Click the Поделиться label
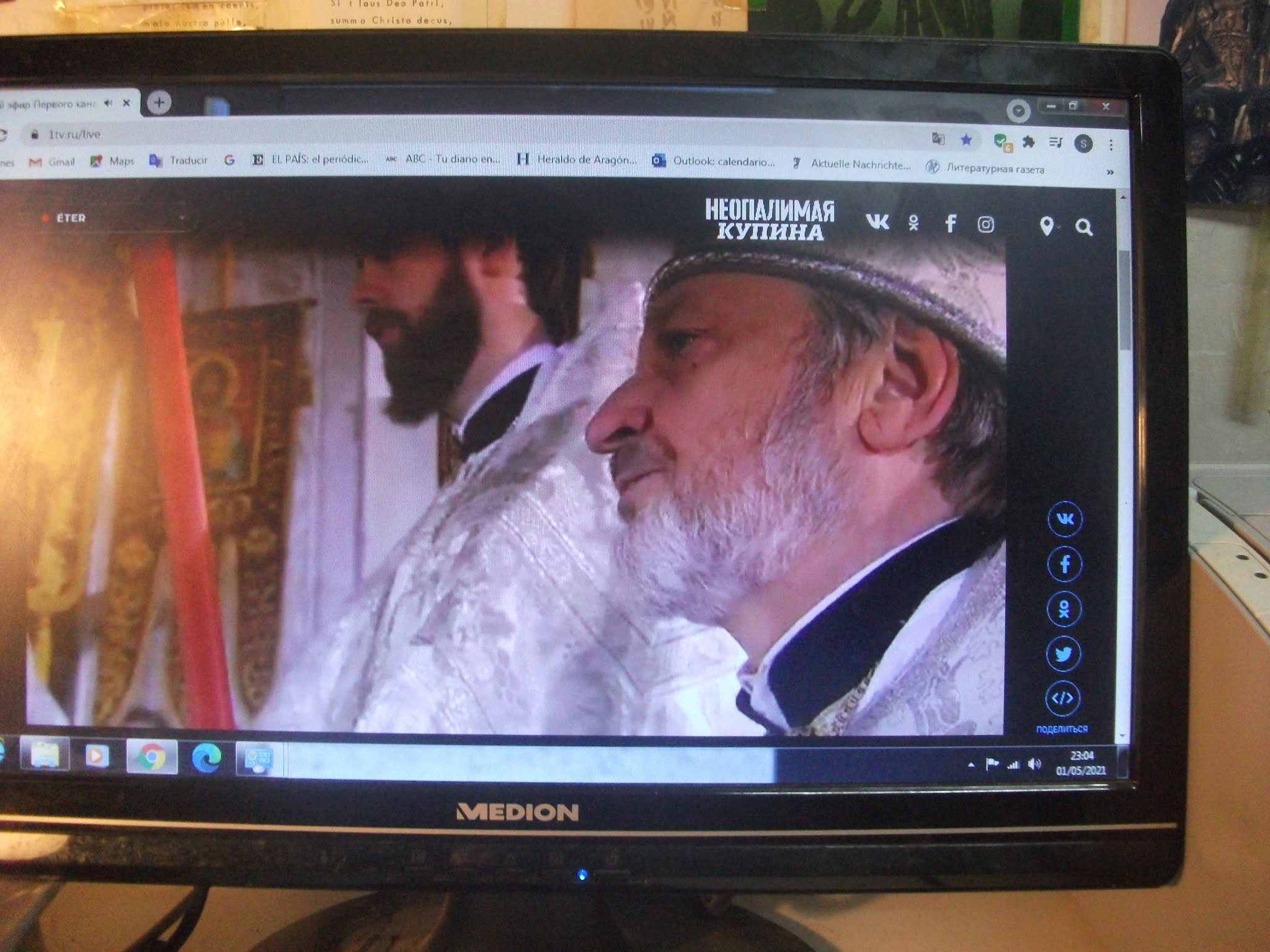This screenshot has width=1270, height=952. [1062, 729]
